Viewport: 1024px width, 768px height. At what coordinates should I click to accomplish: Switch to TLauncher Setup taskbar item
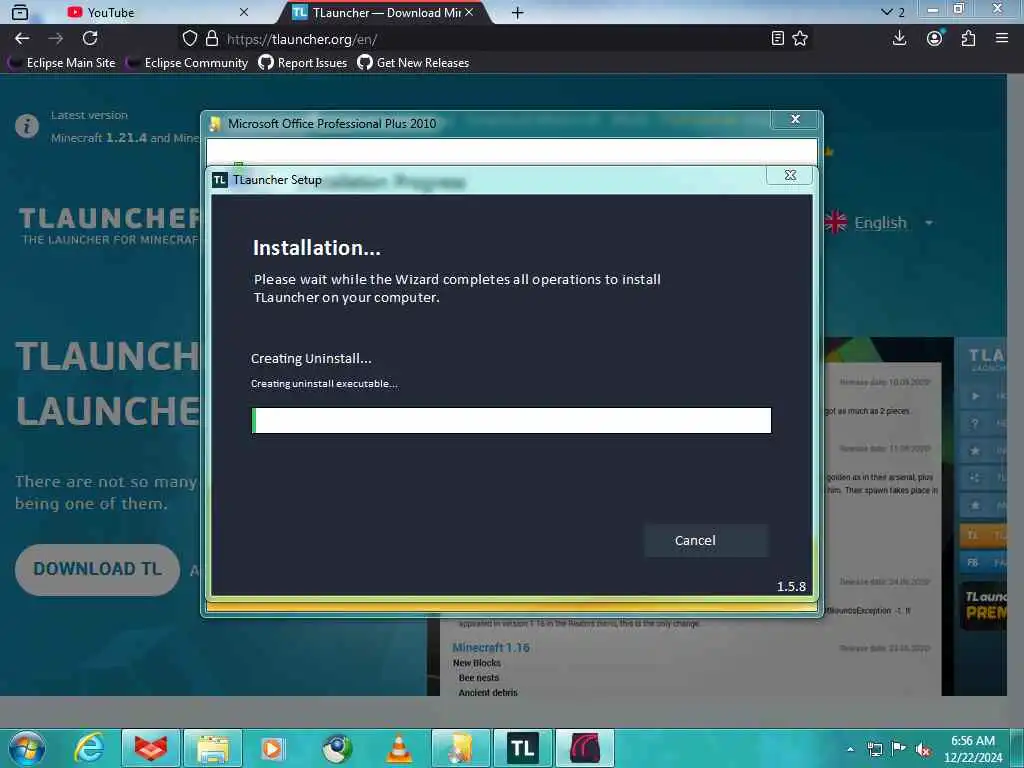(x=522, y=748)
